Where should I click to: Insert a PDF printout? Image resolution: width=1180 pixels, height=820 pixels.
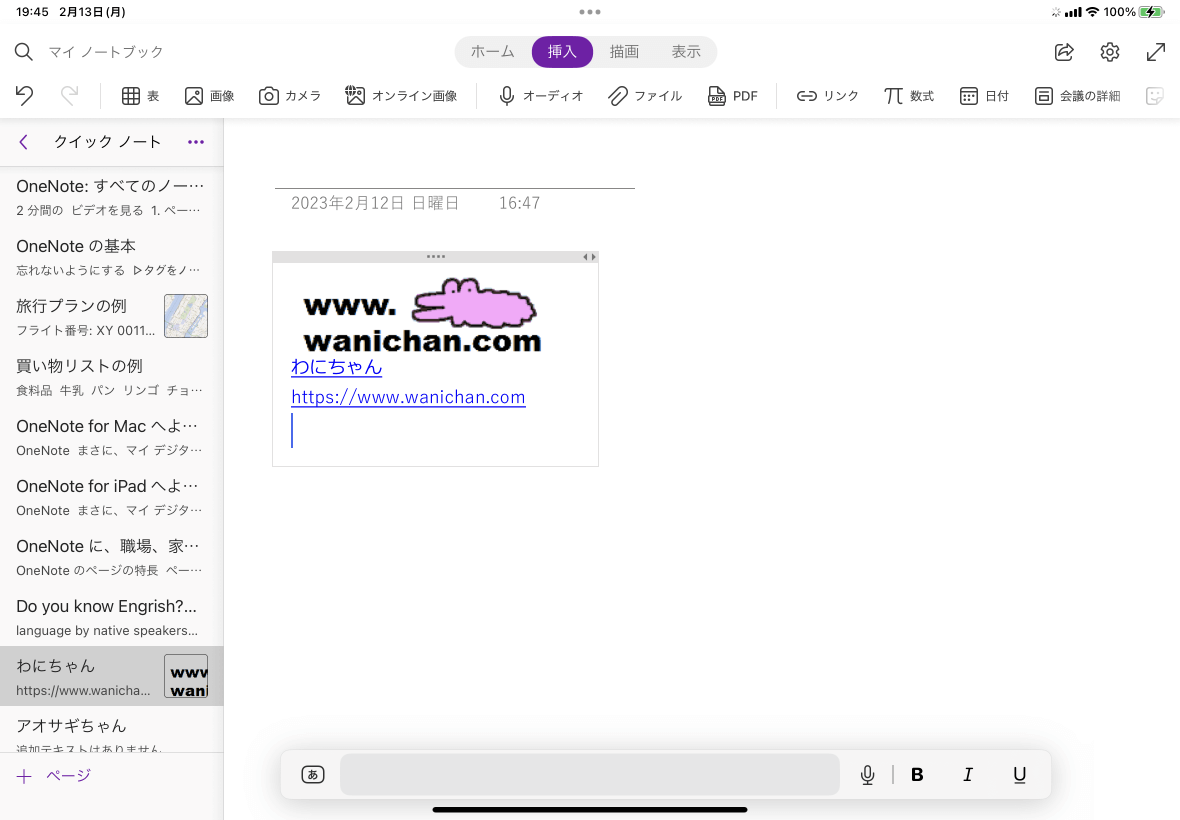(732, 96)
